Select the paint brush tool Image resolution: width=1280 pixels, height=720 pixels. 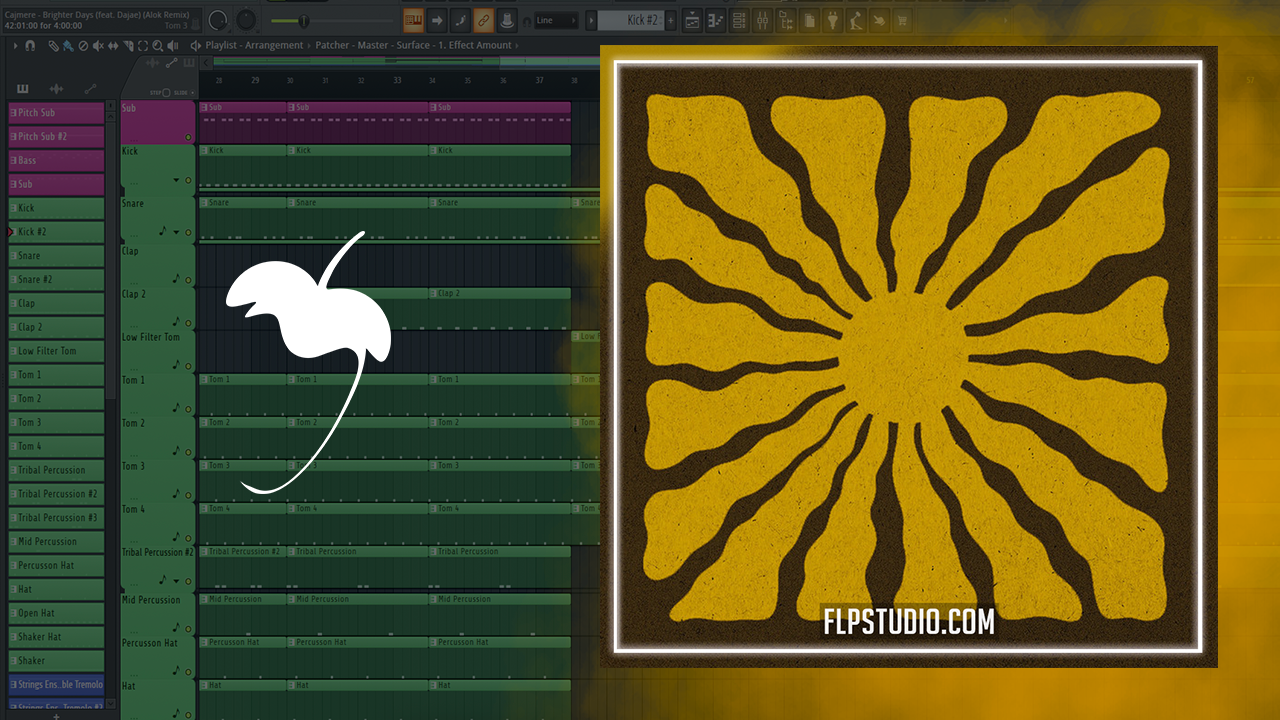click(x=67, y=45)
